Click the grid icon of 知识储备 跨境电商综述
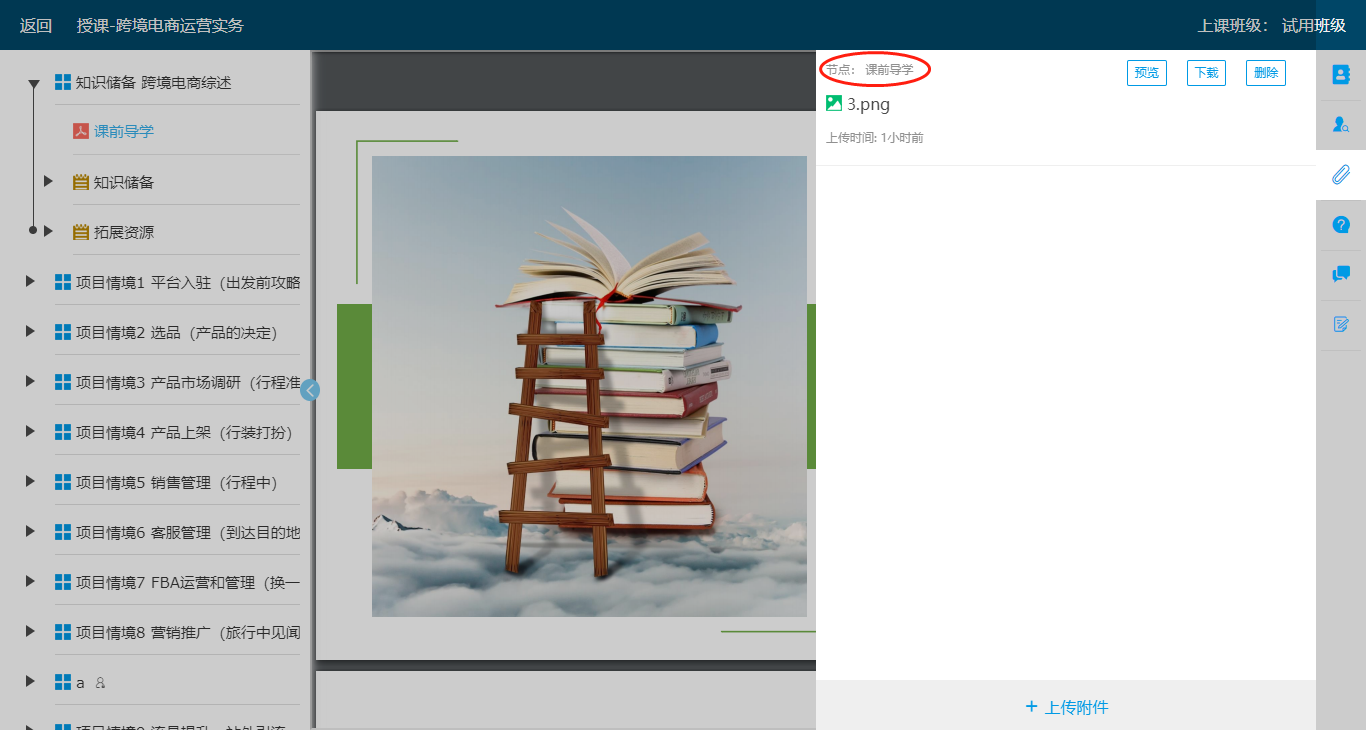The height and width of the screenshot is (730, 1366). [x=63, y=82]
